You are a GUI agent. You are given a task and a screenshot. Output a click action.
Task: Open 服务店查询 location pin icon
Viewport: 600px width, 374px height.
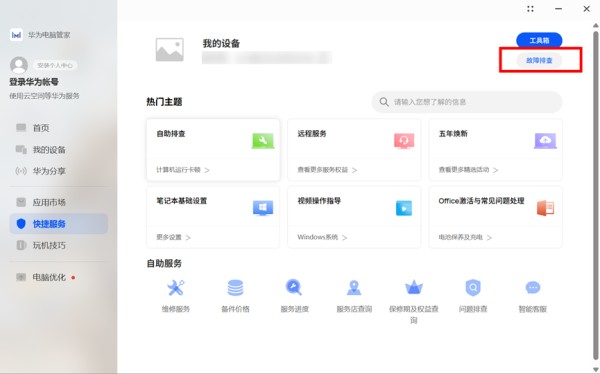pos(354,287)
